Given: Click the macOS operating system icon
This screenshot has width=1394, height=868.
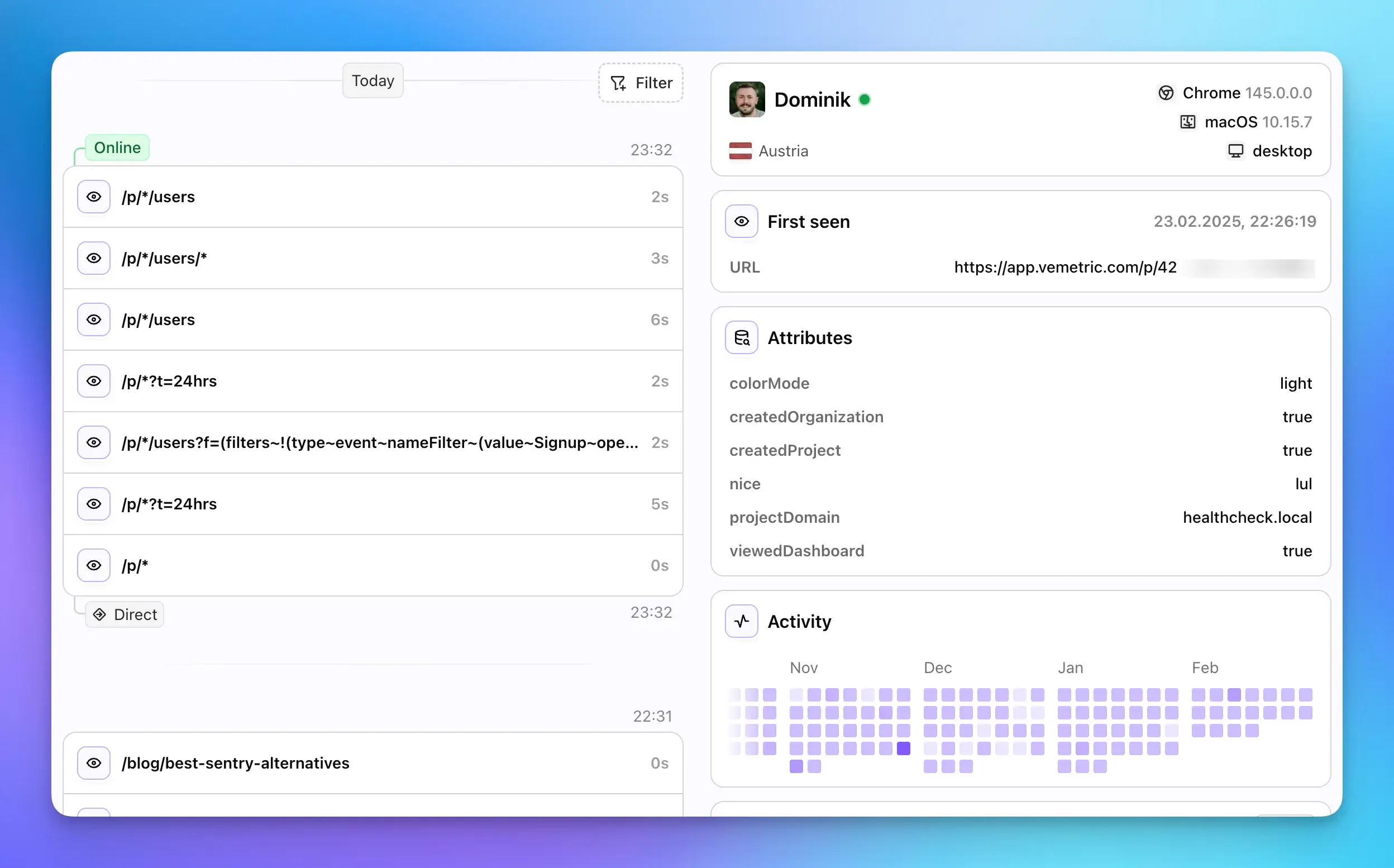Looking at the screenshot, I should point(1187,122).
